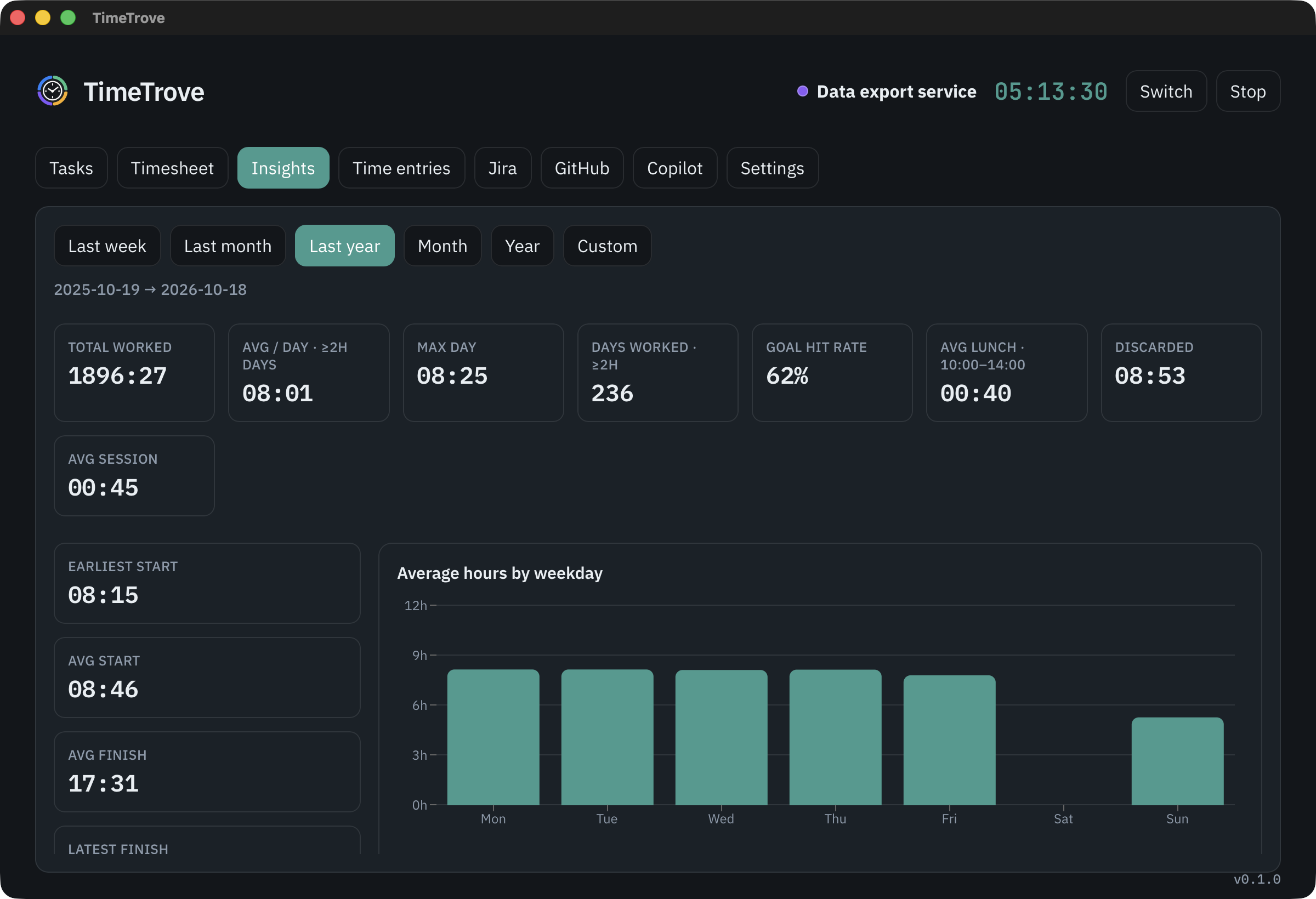The image size is (1316, 899).
Task: Switch to the Copilot tab
Action: click(x=675, y=168)
